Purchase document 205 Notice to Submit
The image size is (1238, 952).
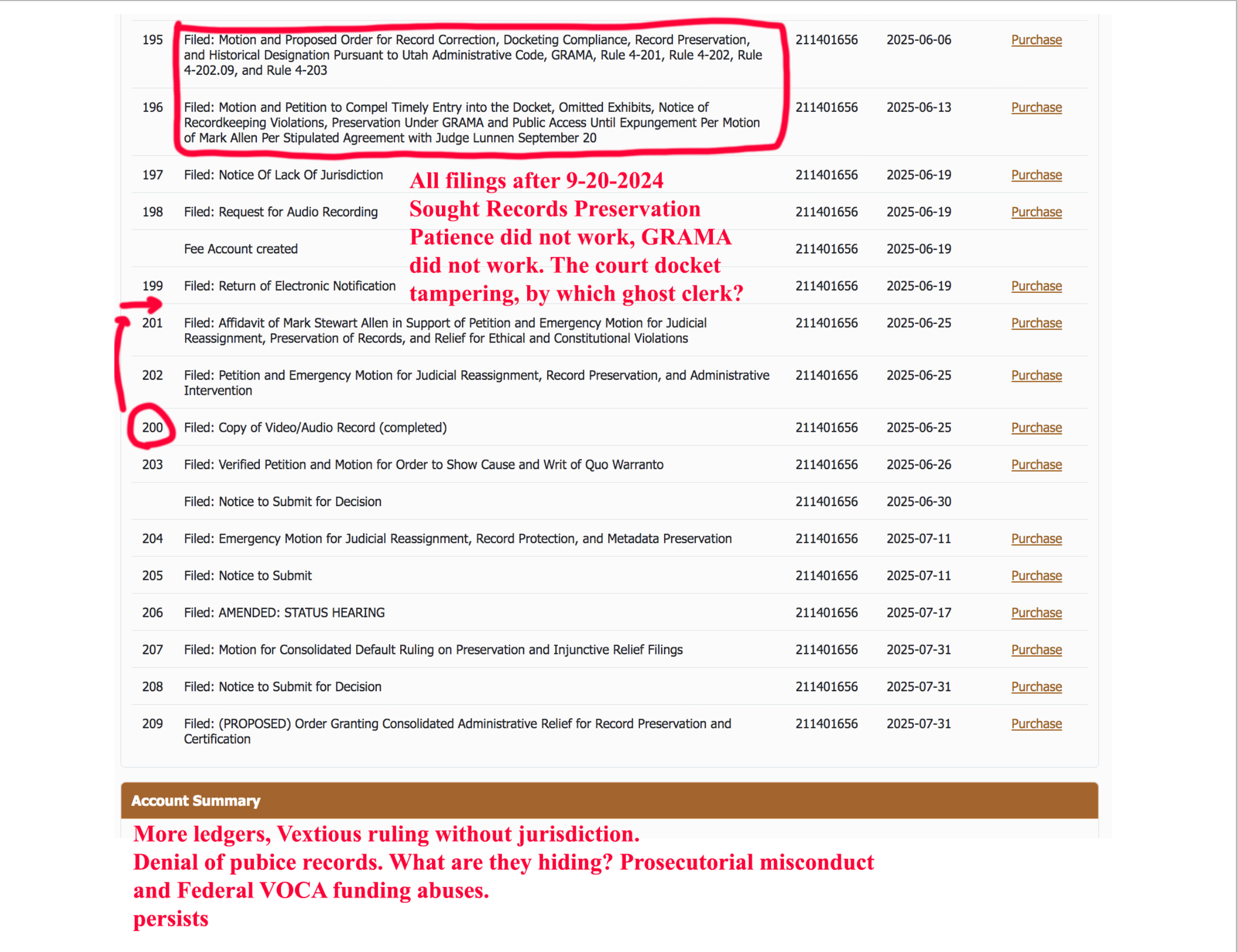tap(1036, 575)
